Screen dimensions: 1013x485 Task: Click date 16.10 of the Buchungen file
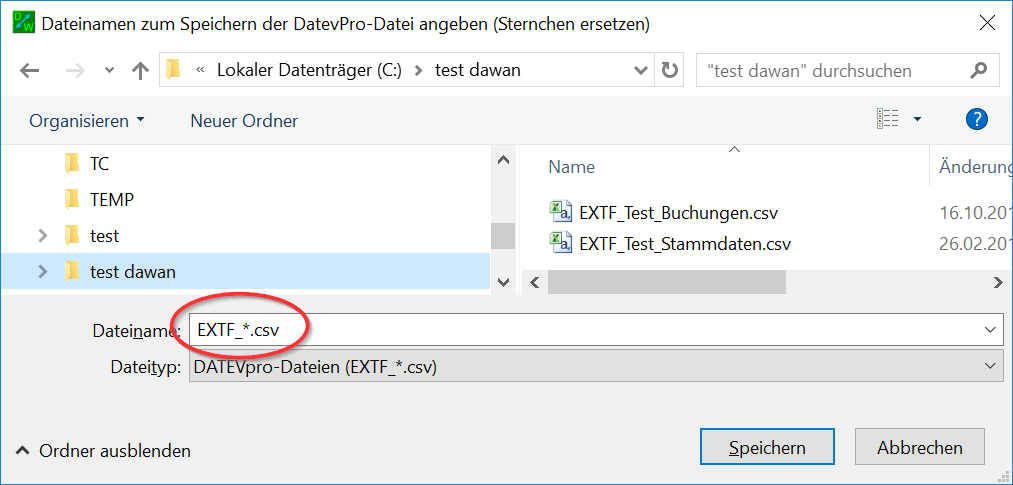[976, 212]
